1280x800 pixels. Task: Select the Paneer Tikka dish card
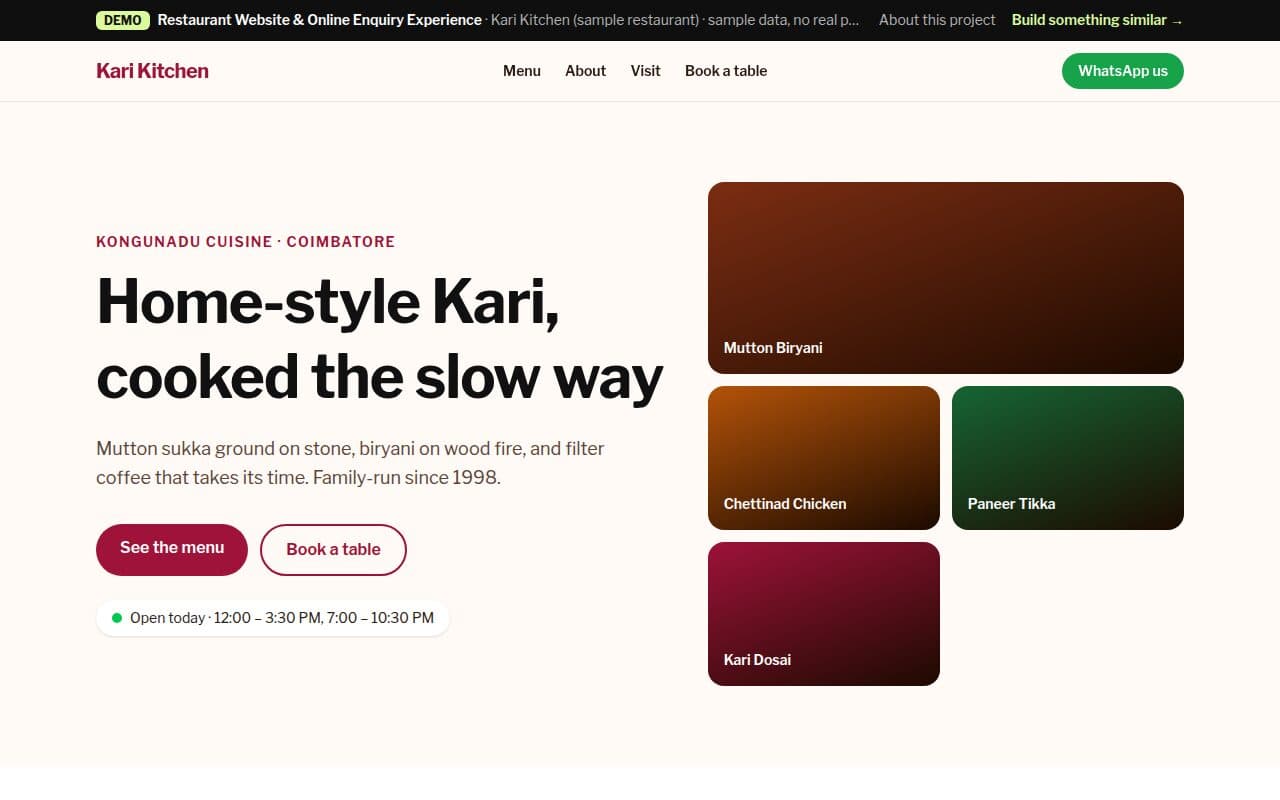point(1068,458)
